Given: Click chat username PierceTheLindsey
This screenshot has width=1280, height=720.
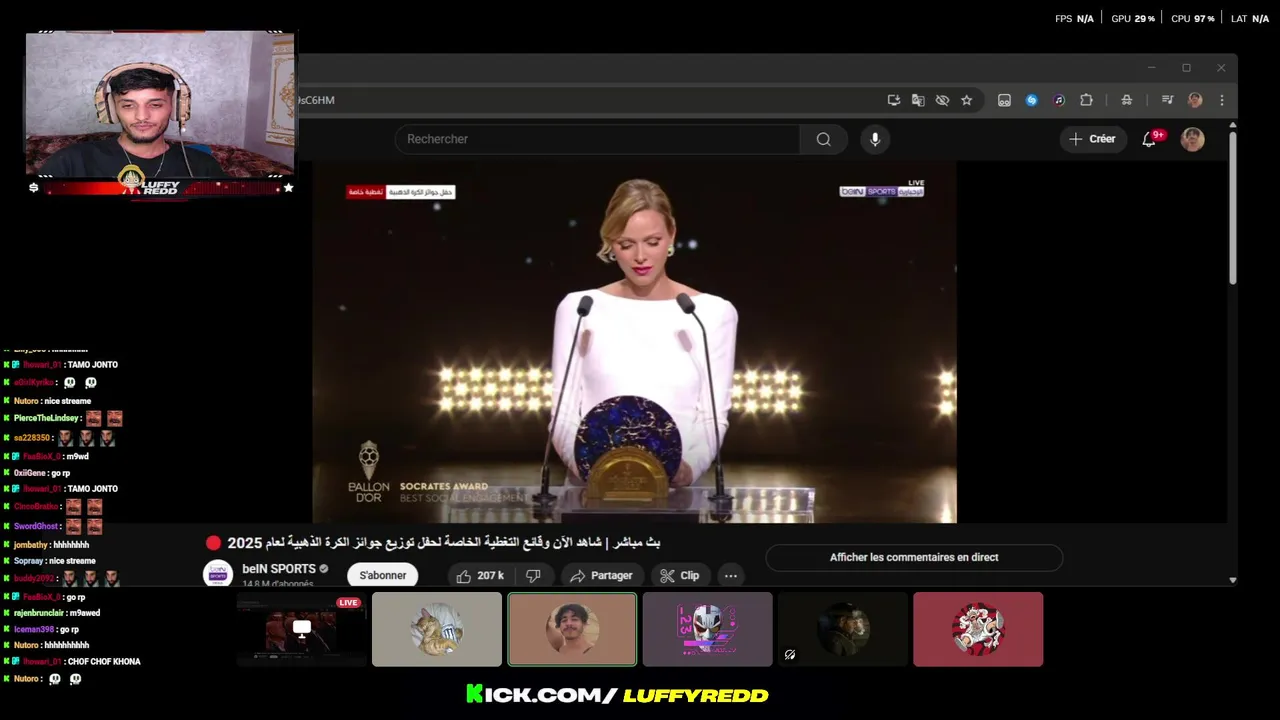Looking at the screenshot, I should click(46, 418).
